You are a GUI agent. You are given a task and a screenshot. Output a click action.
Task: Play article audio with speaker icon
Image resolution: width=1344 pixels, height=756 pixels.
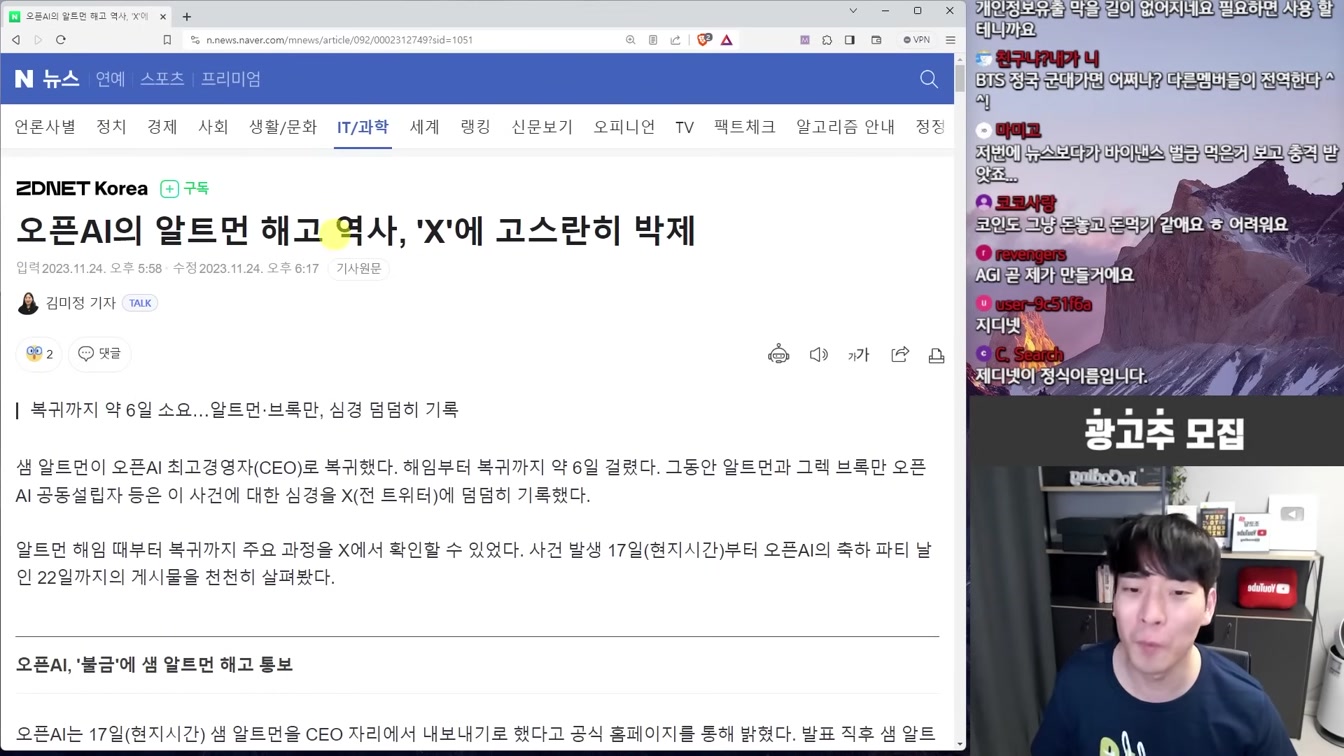(819, 355)
